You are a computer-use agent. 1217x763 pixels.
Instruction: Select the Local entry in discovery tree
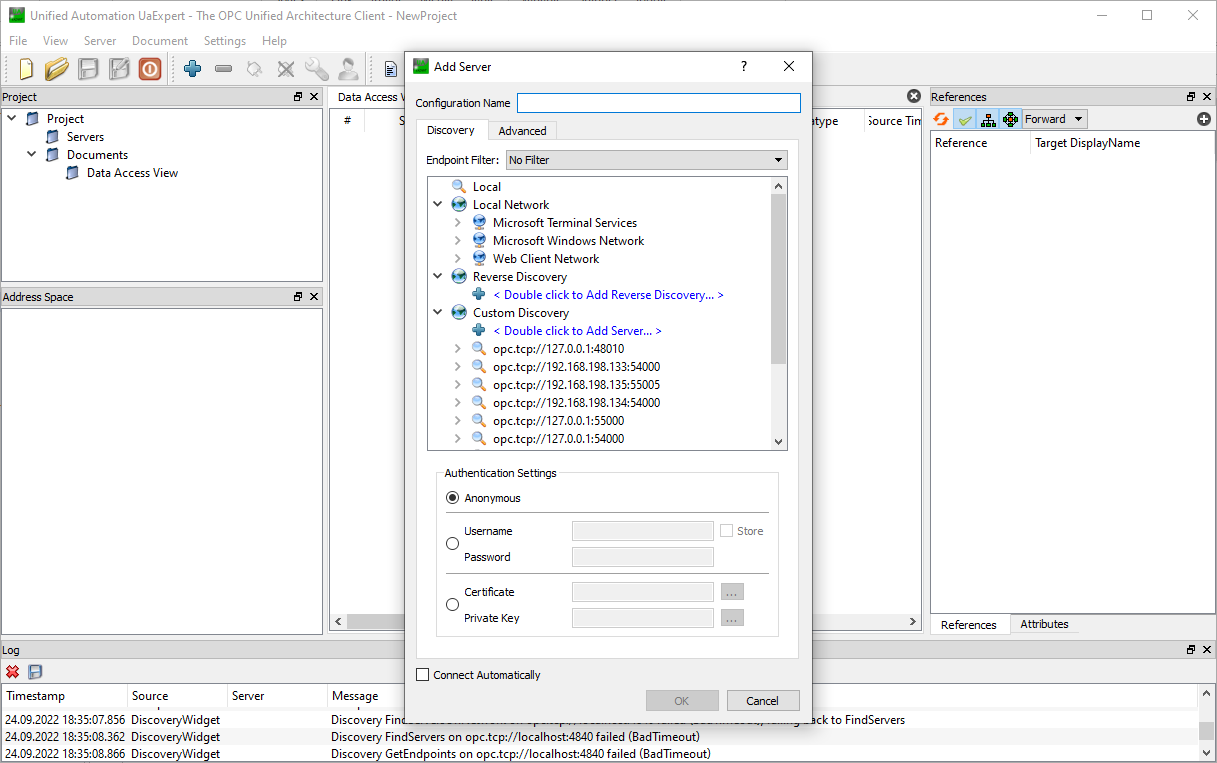pos(487,187)
